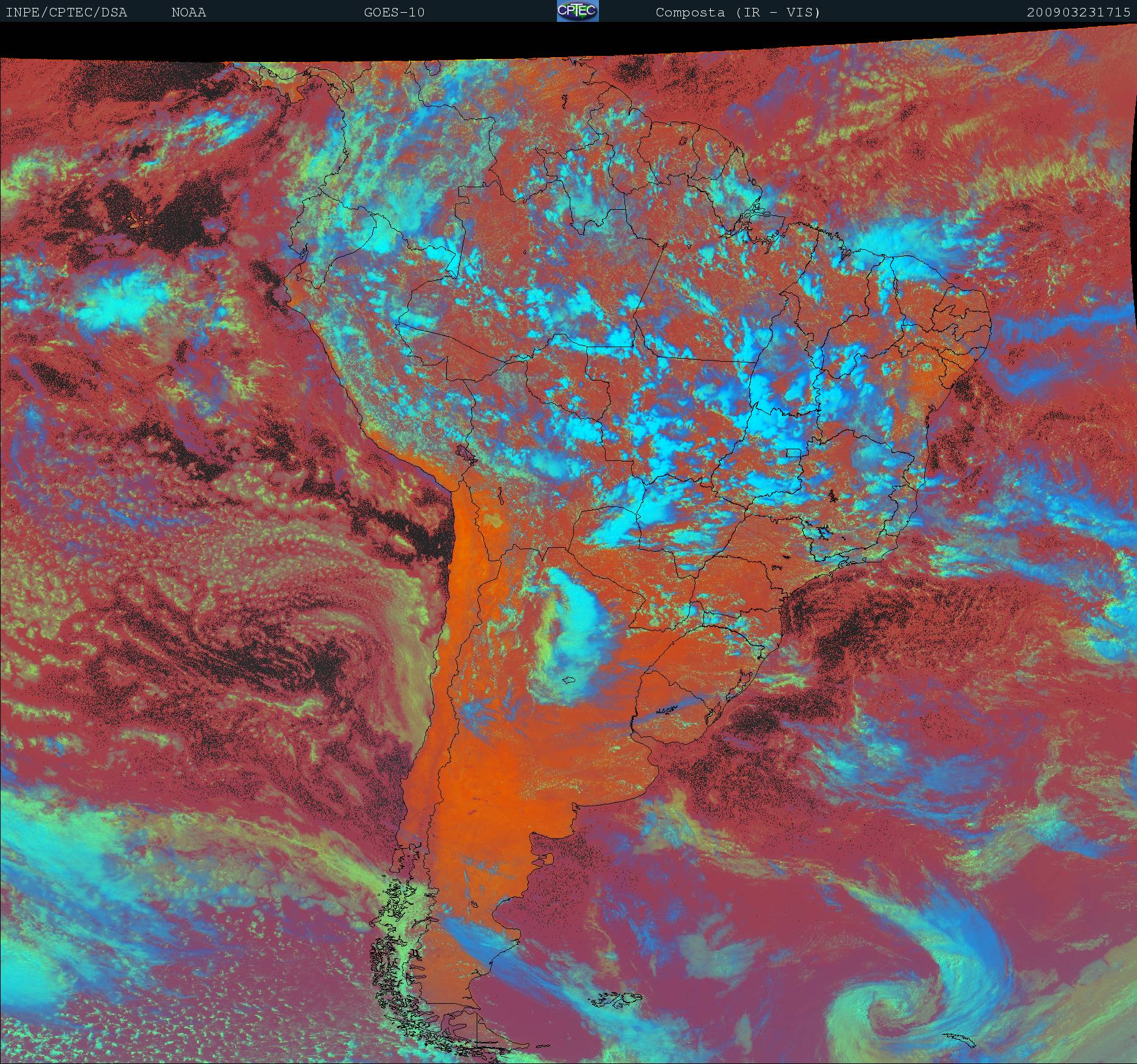Click the 'Composta (IR - VIS)' label
This screenshot has height=1064, width=1137.
[x=738, y=12]
